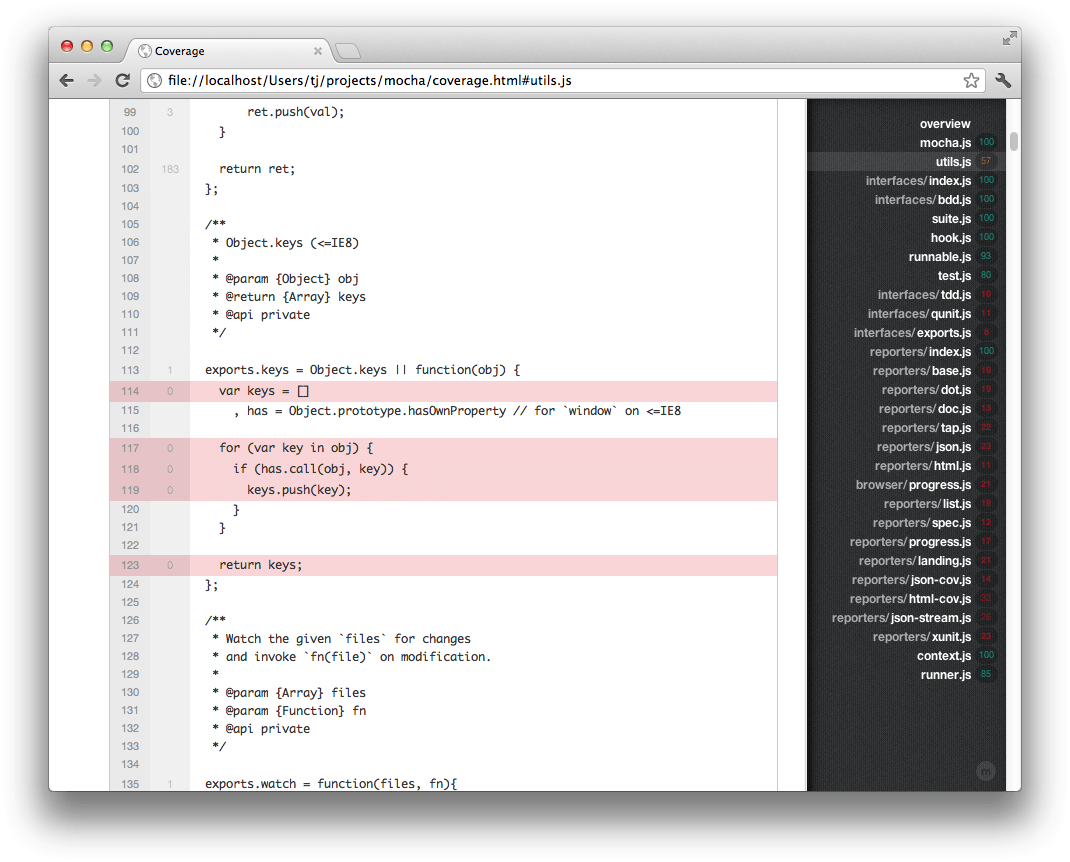Open reporters/base.js coverage
Screen dimensions: 1070x862
(x=921, y=371)
